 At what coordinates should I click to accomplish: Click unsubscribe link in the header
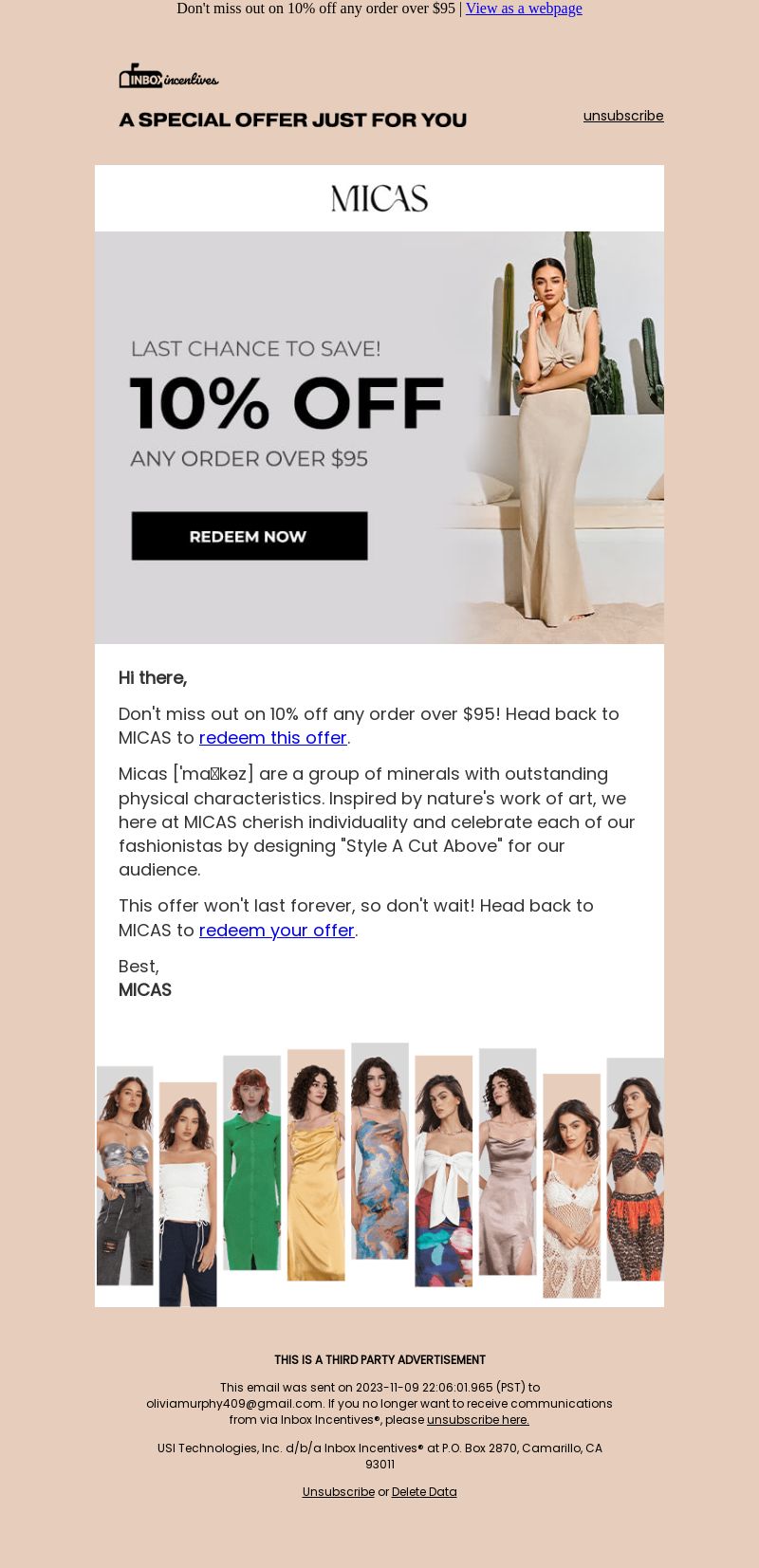click(x=623, y=116)
